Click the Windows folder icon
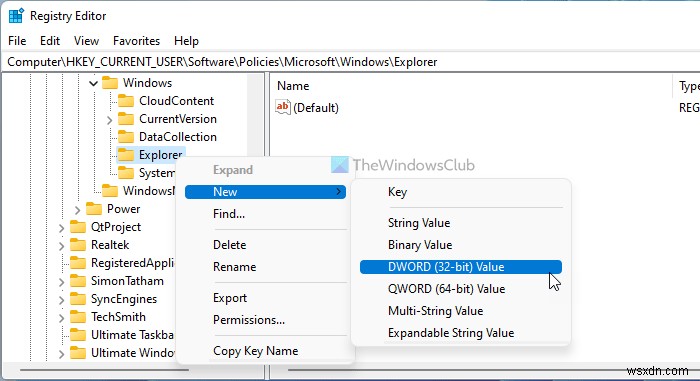Viewport: 700px width, 381px height. coord(110,83)
